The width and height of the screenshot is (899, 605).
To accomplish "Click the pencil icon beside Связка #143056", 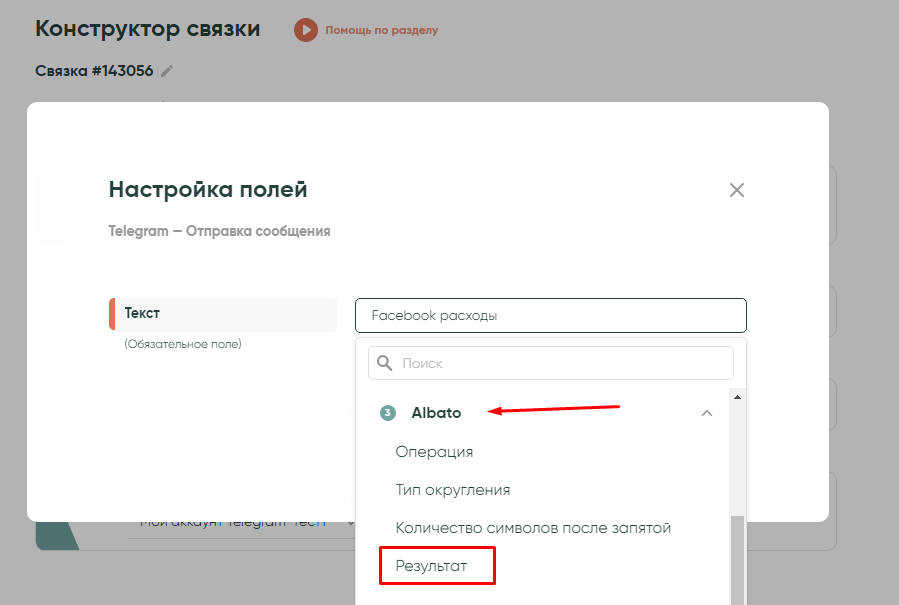I will tap(167, 71).
